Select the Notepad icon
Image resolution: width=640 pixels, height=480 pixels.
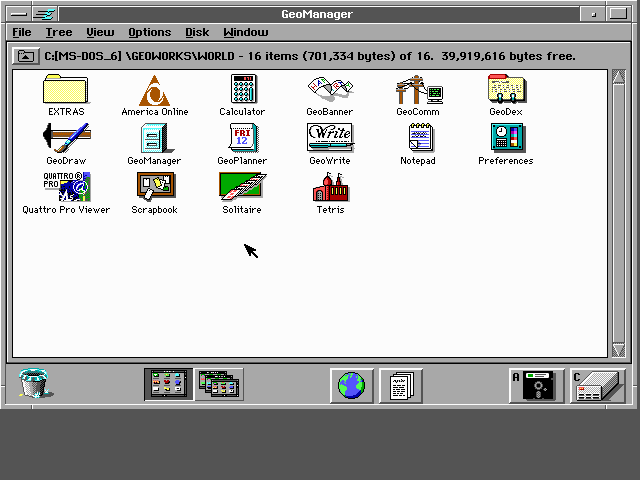pyautogui.click(x=420, y=138)
